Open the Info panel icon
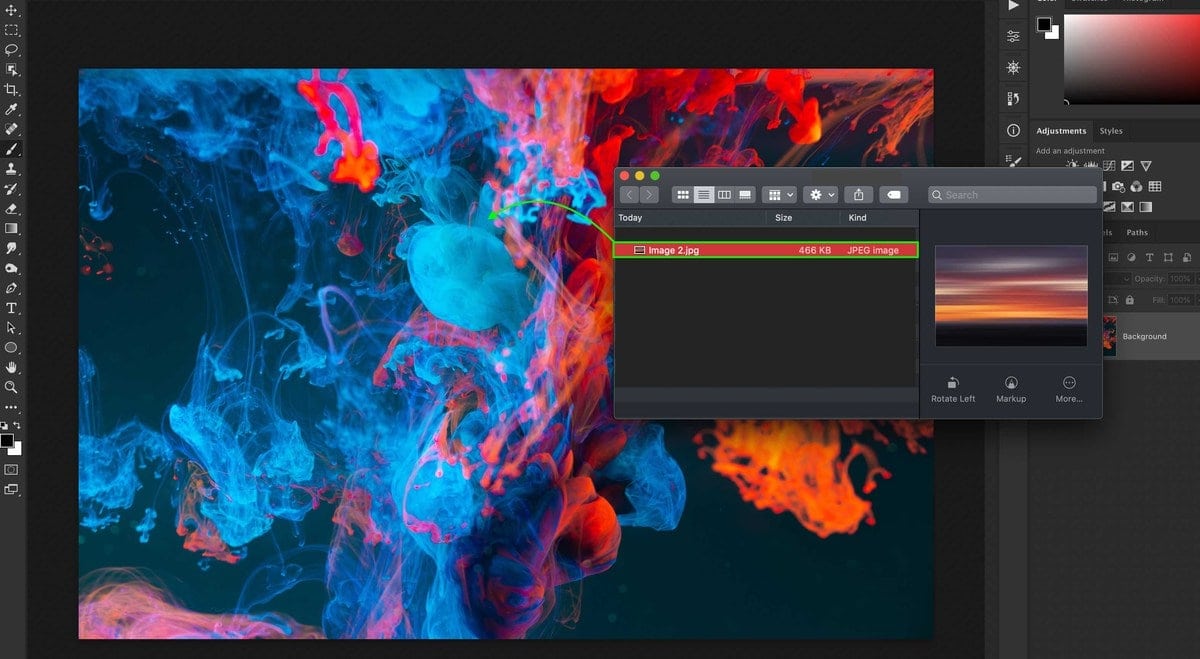 [1013, 130]
